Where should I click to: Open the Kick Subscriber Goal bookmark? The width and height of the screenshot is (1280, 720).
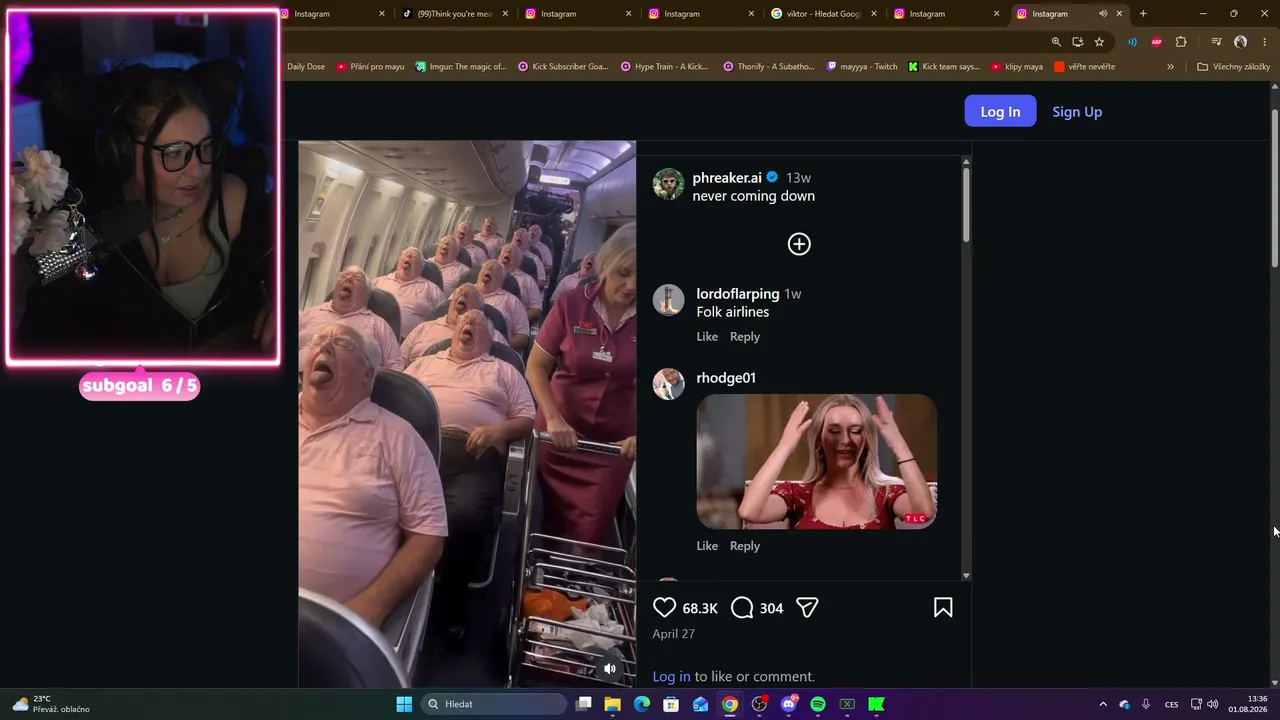[x=563, y=67]
